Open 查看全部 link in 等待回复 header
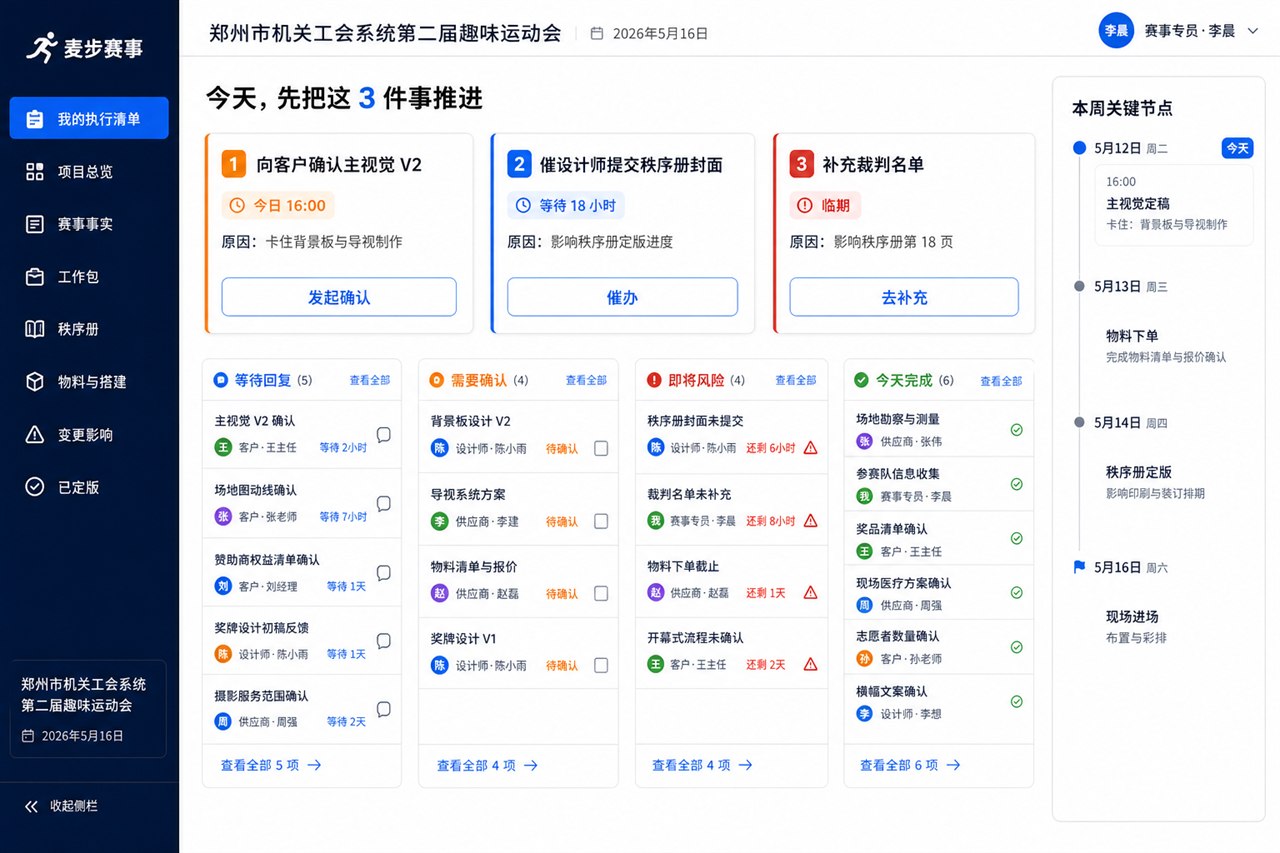 (370, 380)
